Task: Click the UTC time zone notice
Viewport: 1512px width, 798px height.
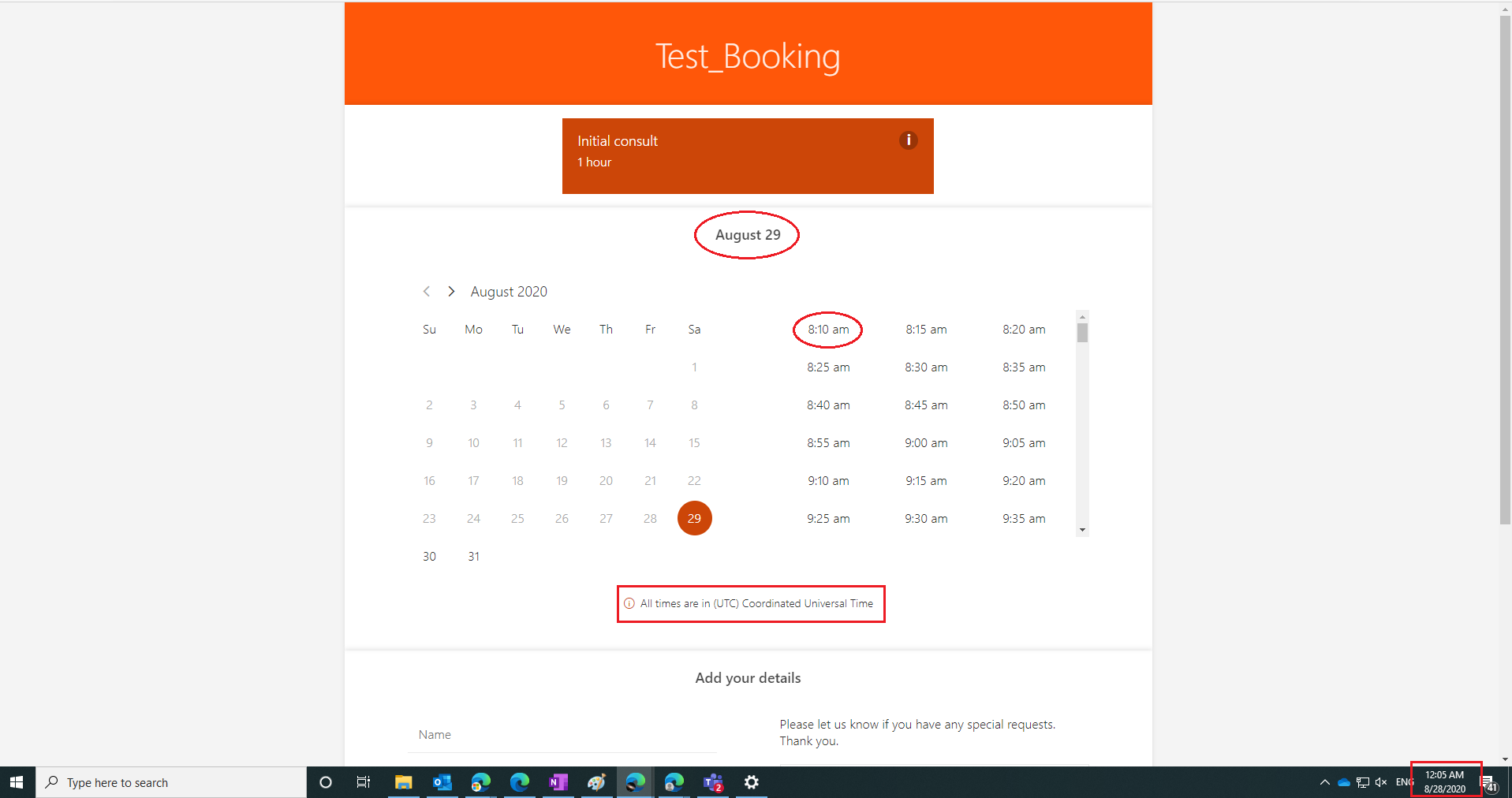Action: [x=749, y=604]
